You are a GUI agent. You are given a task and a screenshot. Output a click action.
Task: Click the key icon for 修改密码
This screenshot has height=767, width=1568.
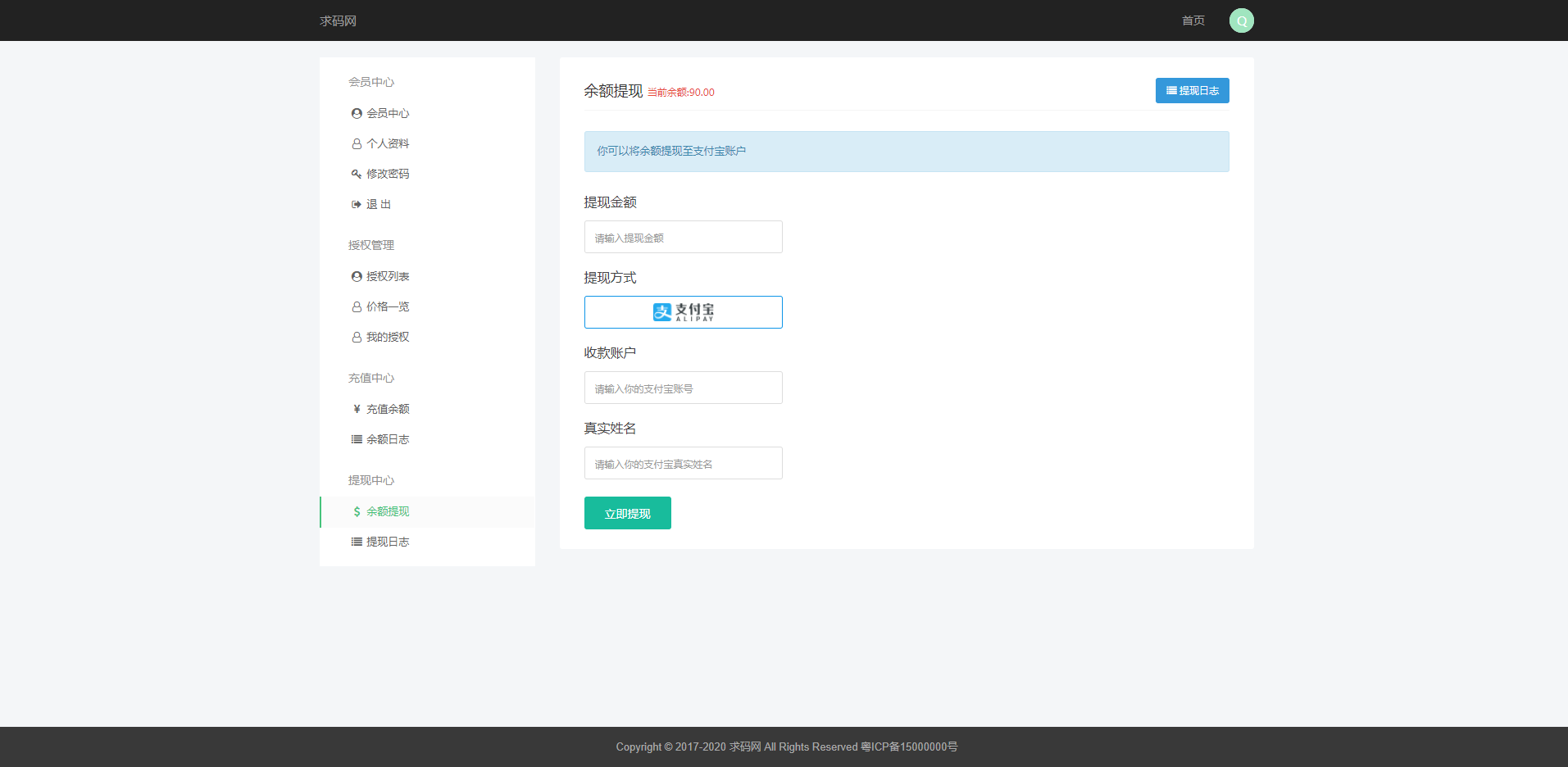[x=357, y=174]
